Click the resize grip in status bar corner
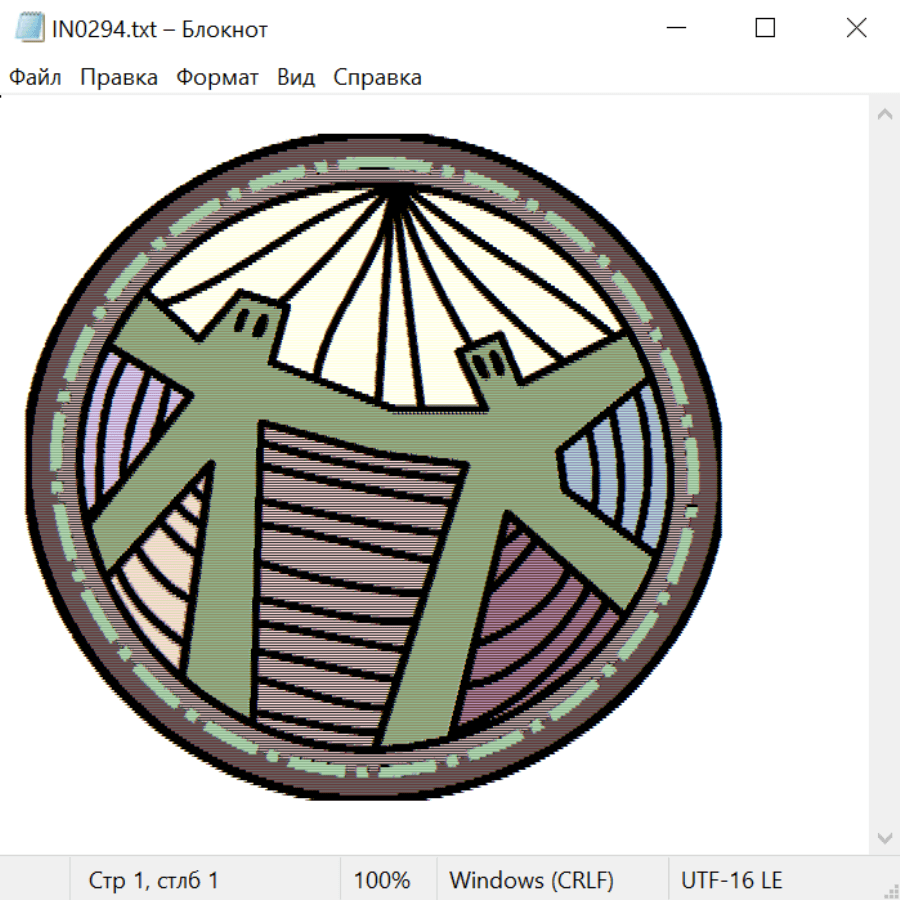Image resolution: width=900 pixels, height=900 pixels. coord(891,891)
